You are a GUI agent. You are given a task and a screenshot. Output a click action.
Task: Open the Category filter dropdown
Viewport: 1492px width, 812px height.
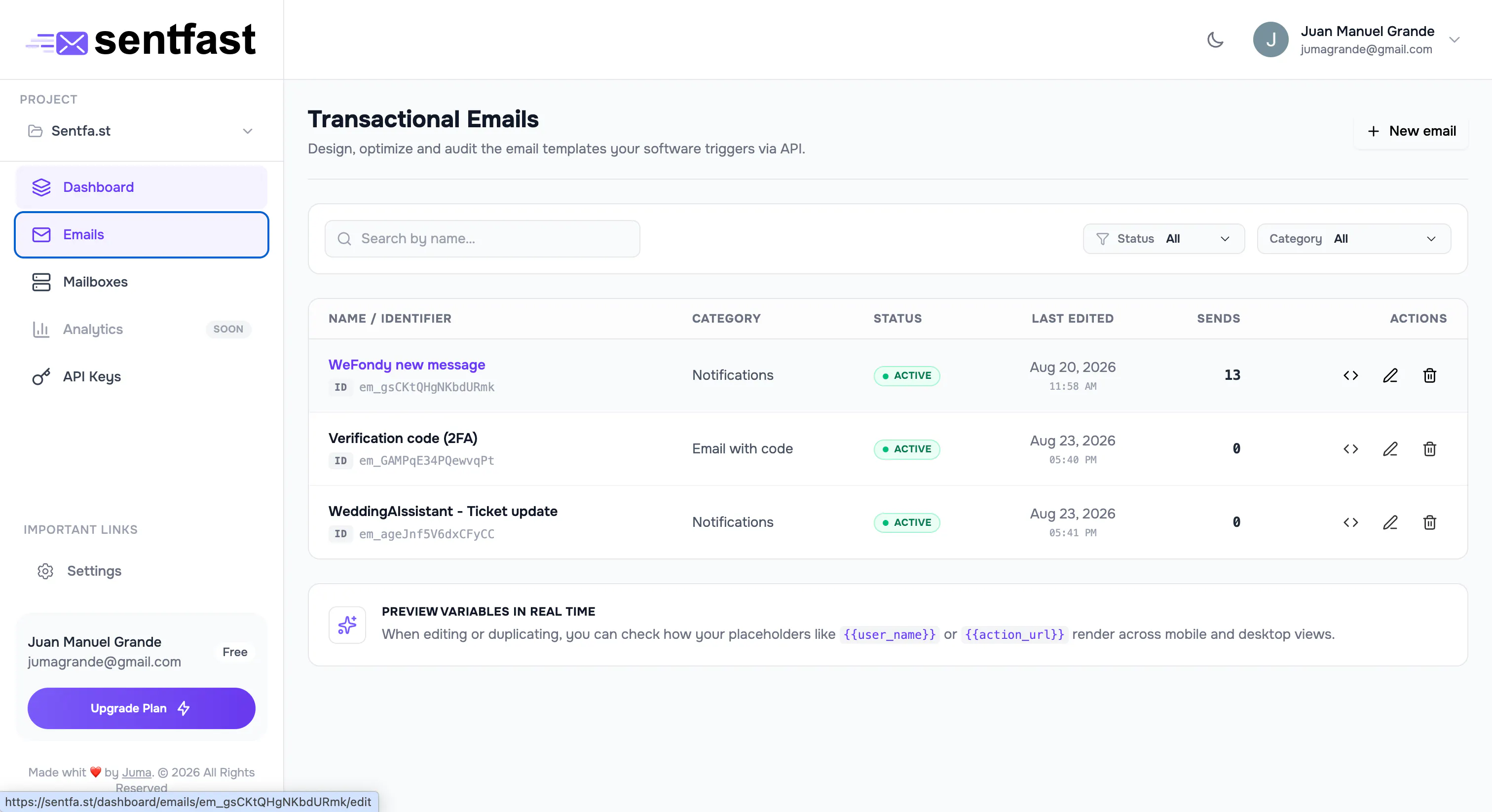[x=1353, y=239]
